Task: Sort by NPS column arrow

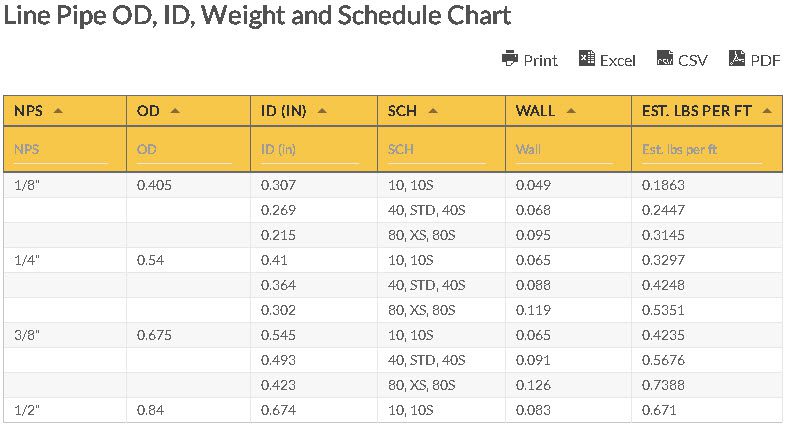Action: point(58,111)
